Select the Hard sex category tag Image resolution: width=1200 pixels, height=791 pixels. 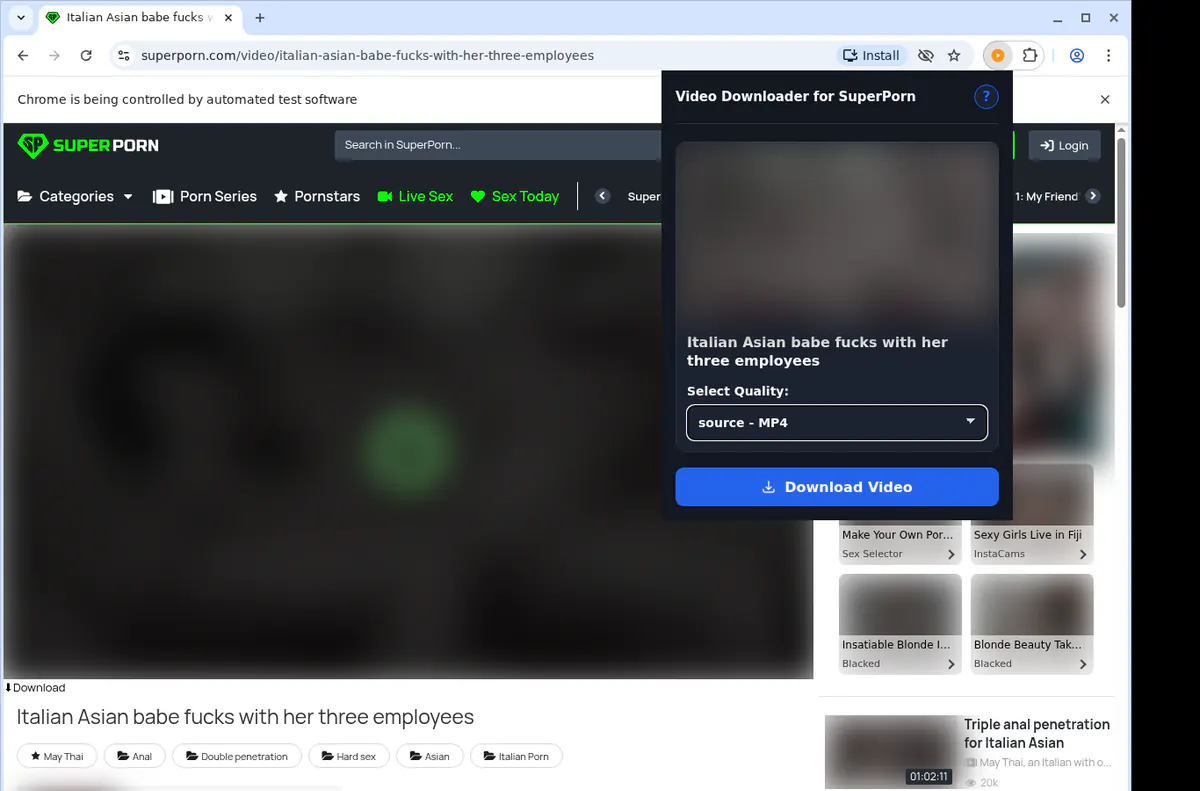coord(348,756)
